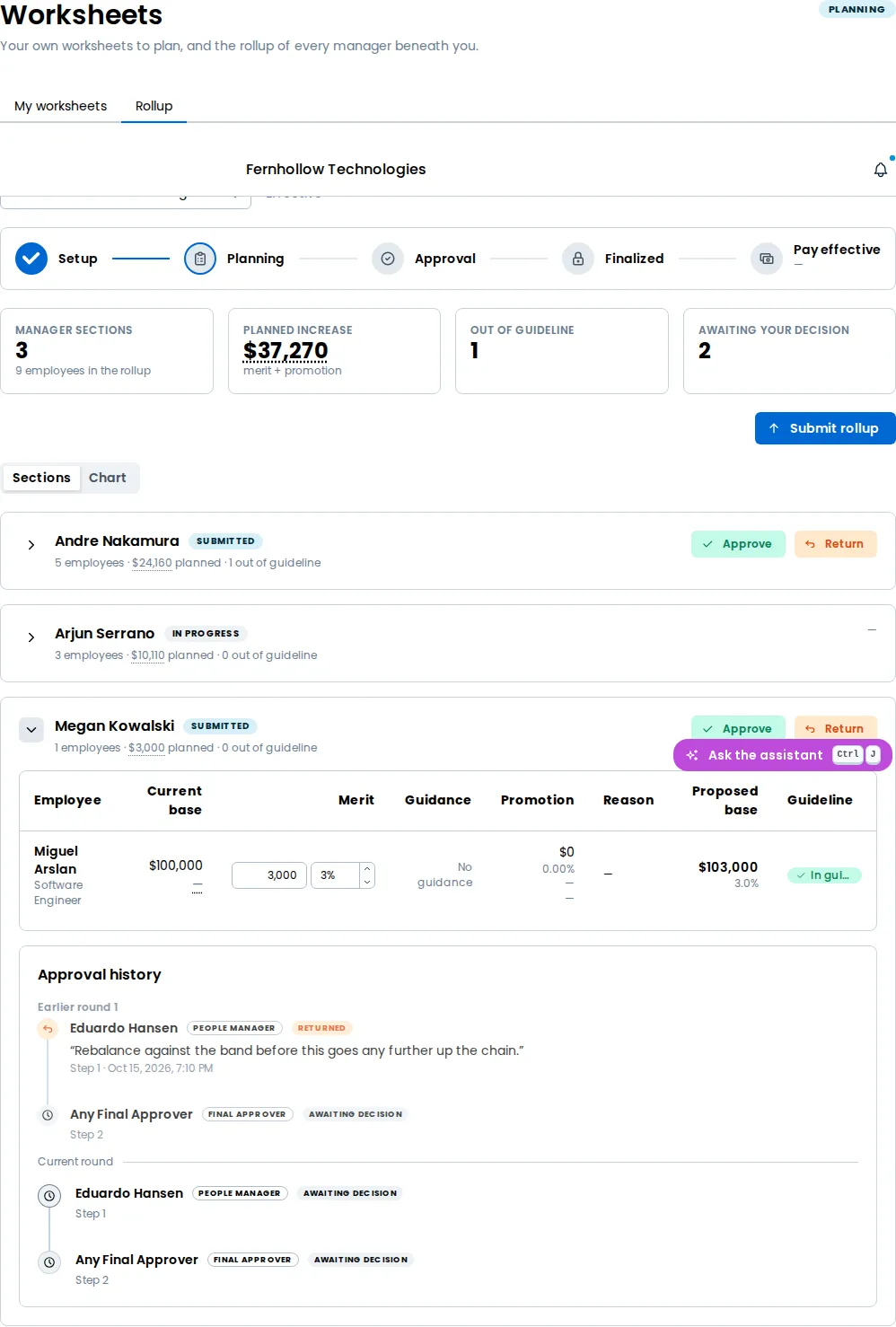This screenshot has height=1327, width=896.
Task: Return Megan Kowalski's section
Action: (835, 728)
